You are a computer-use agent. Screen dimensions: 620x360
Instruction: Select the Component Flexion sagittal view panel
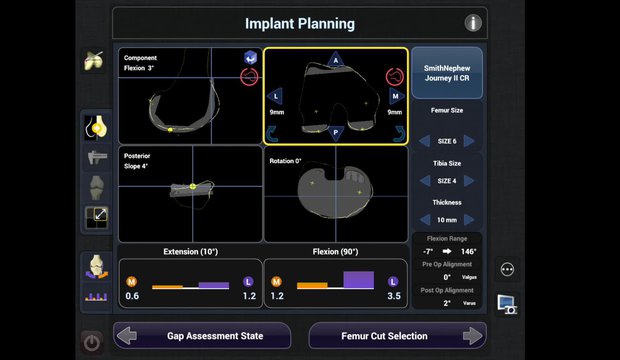click(x=190, y=96)
